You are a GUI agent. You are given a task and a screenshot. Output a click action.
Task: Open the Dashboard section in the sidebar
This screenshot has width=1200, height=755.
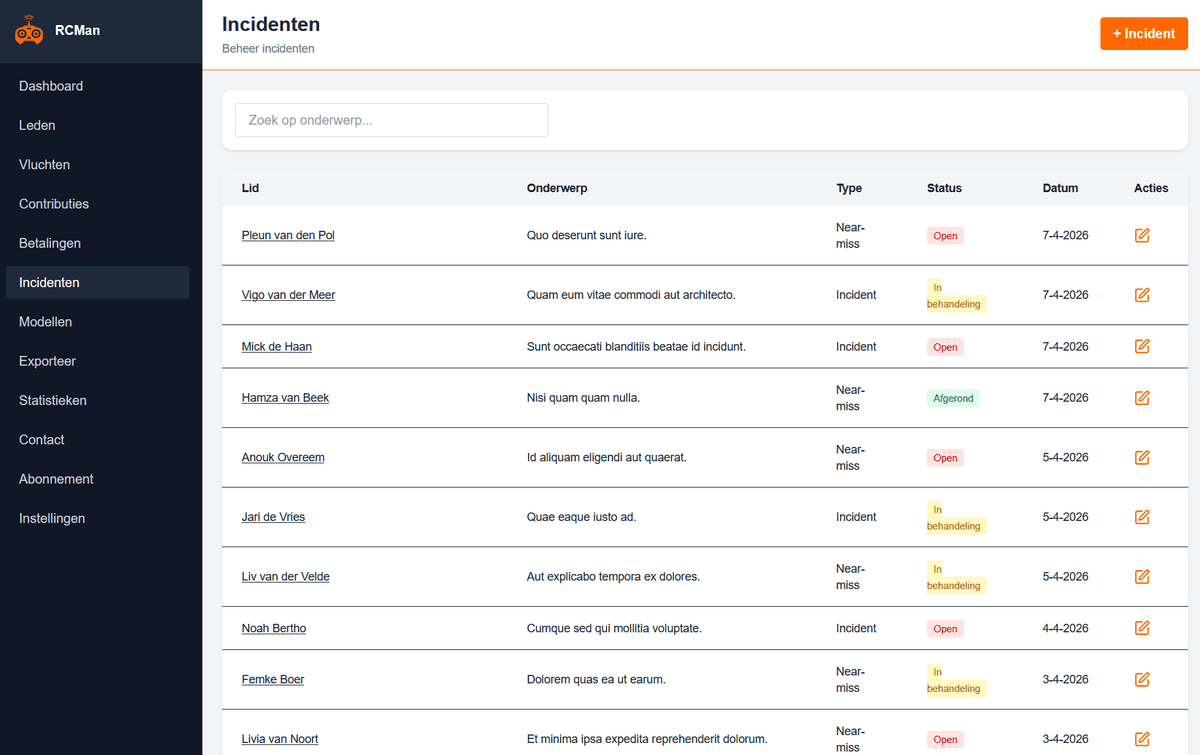[51, 86]
